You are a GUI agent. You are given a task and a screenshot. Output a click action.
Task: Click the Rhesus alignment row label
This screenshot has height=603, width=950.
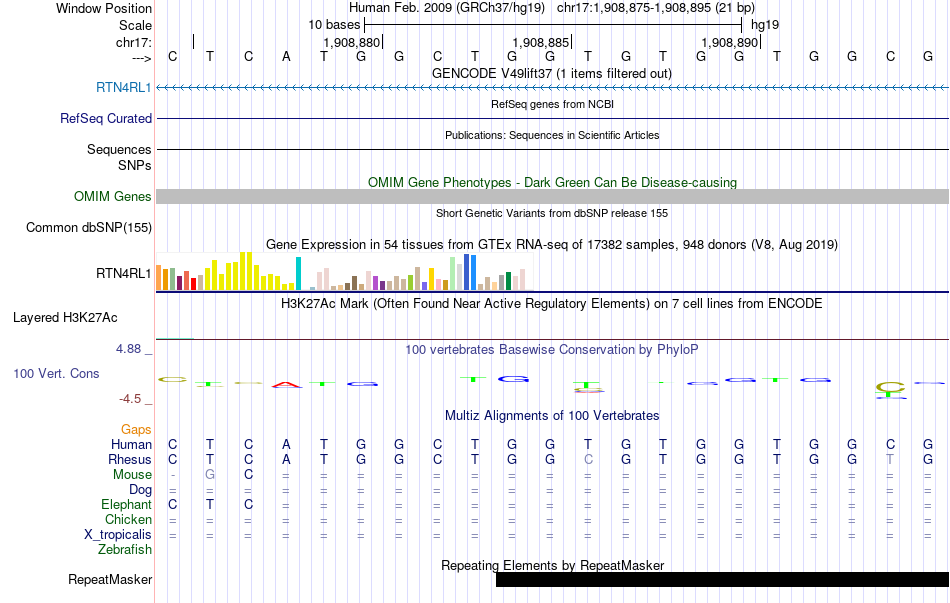pyautogui.click(x=130, y=460)
